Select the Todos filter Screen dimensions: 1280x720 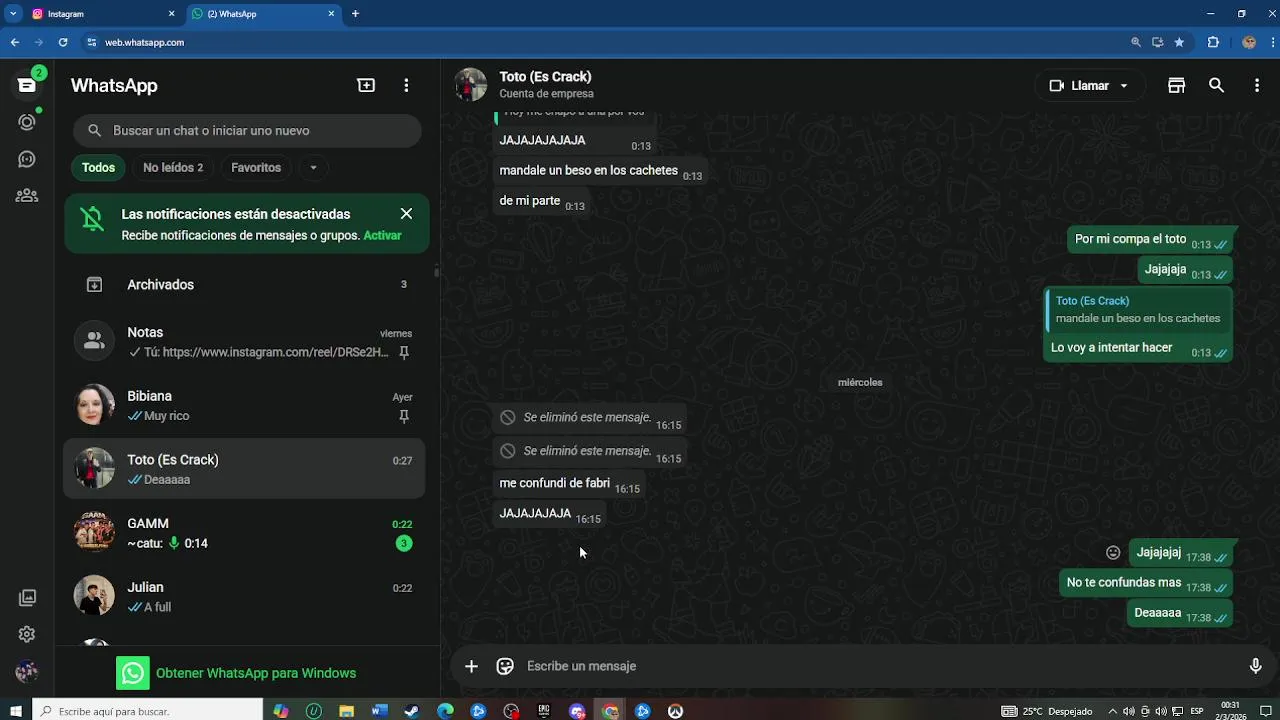coord(98,168)
